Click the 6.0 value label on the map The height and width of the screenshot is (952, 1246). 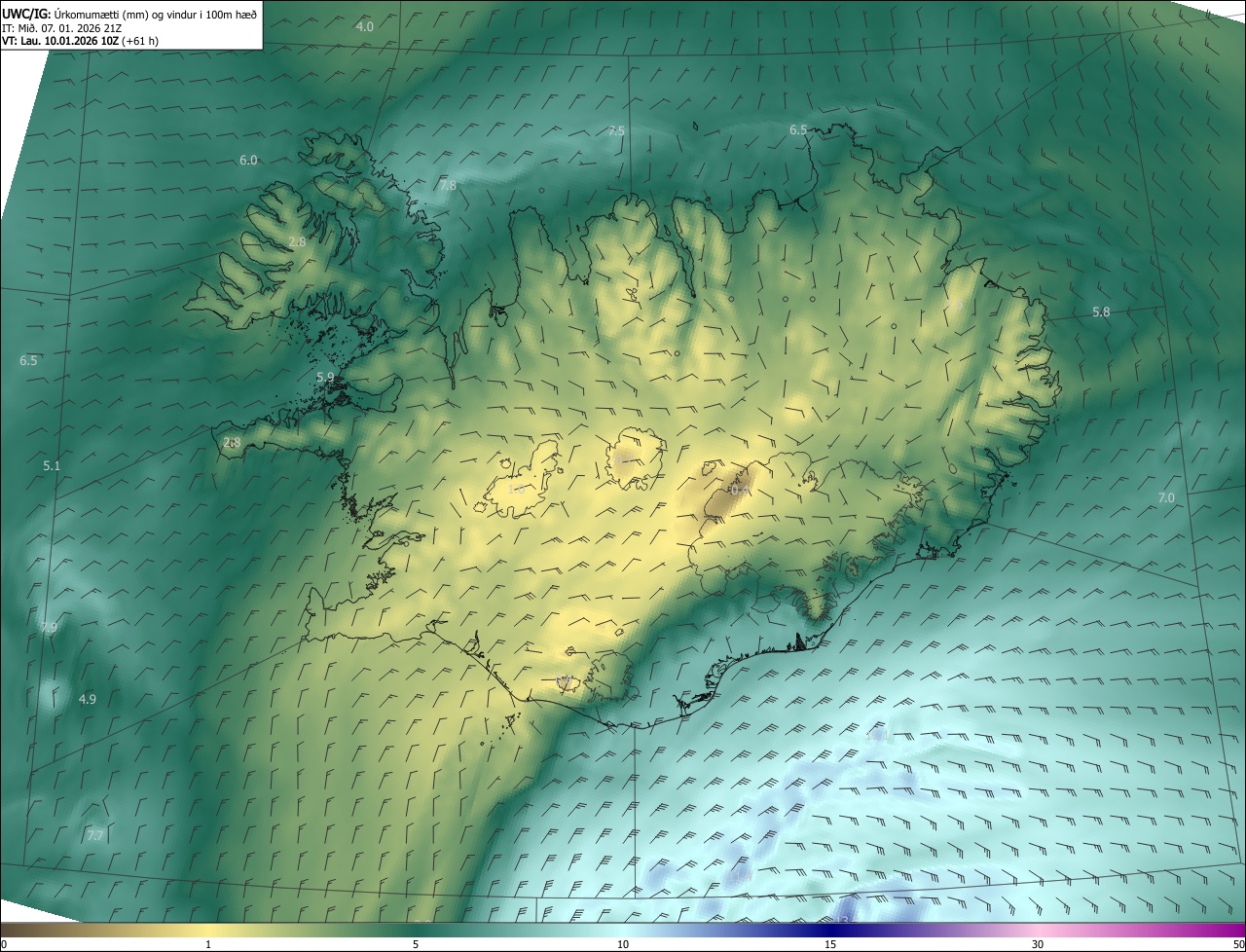[248, 161]
